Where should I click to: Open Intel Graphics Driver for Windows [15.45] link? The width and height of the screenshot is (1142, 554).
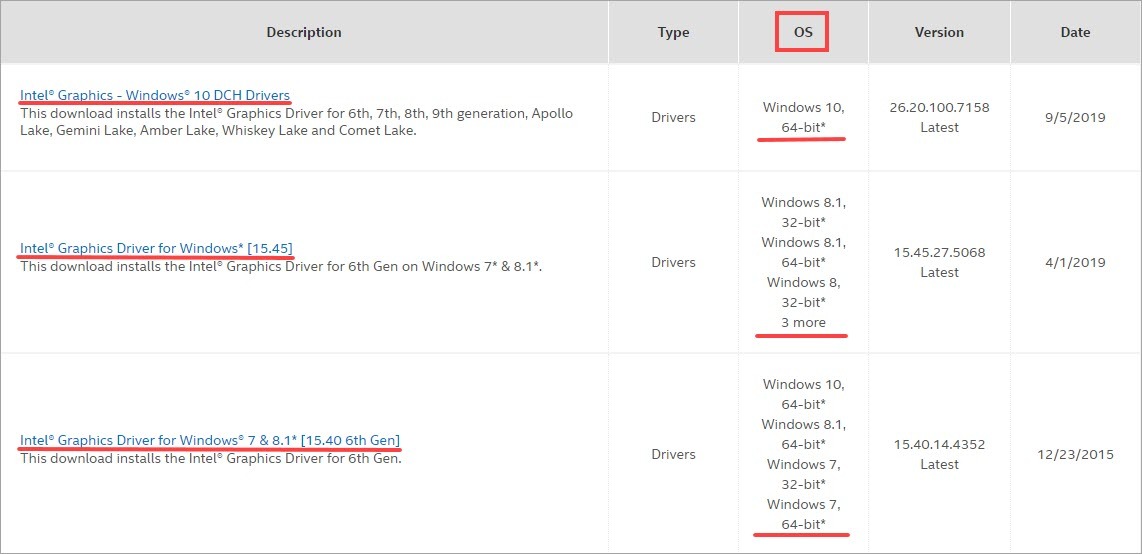[x=156, y=248]
